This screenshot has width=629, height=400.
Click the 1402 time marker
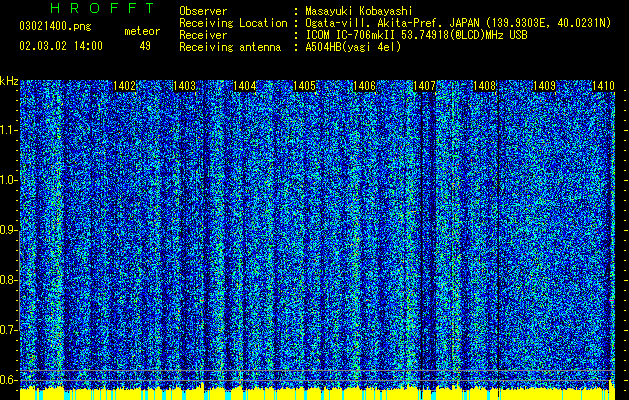(124, 86)
